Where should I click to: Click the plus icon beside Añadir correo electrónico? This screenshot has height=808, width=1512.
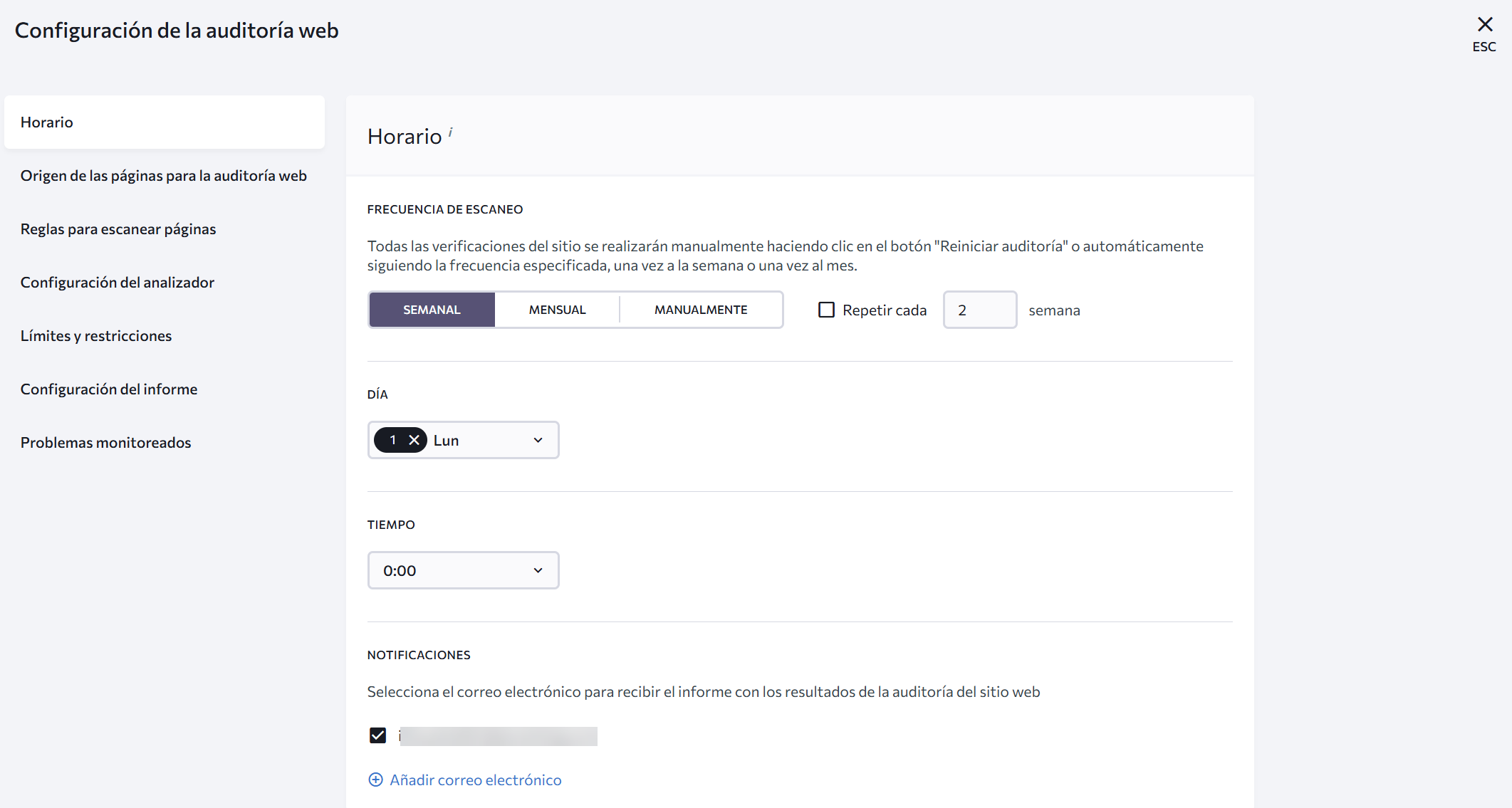click(375, 780)
